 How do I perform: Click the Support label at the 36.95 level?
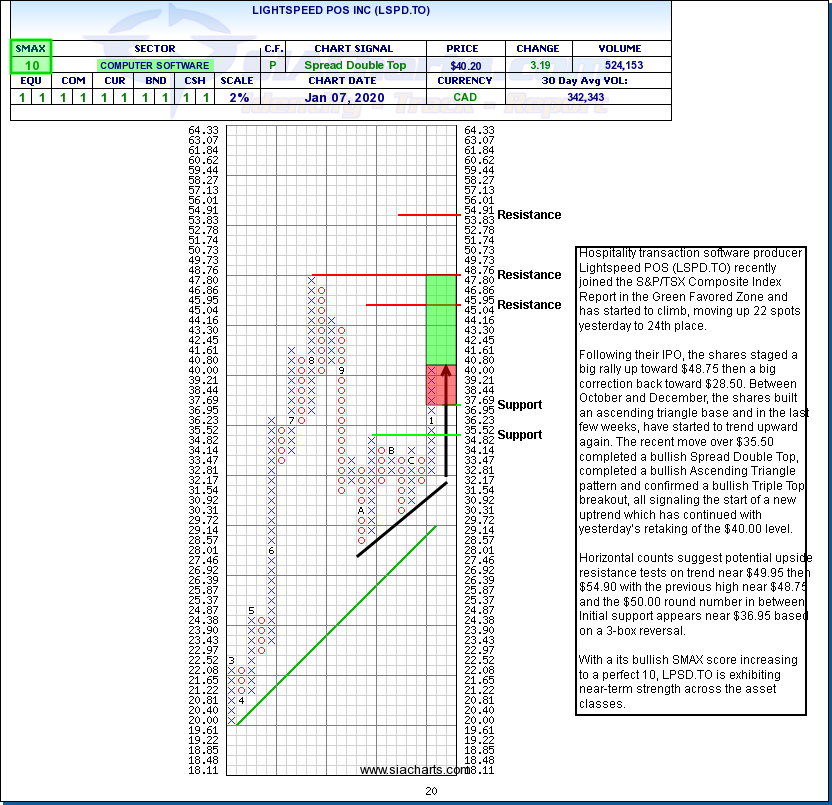point(520,405)
